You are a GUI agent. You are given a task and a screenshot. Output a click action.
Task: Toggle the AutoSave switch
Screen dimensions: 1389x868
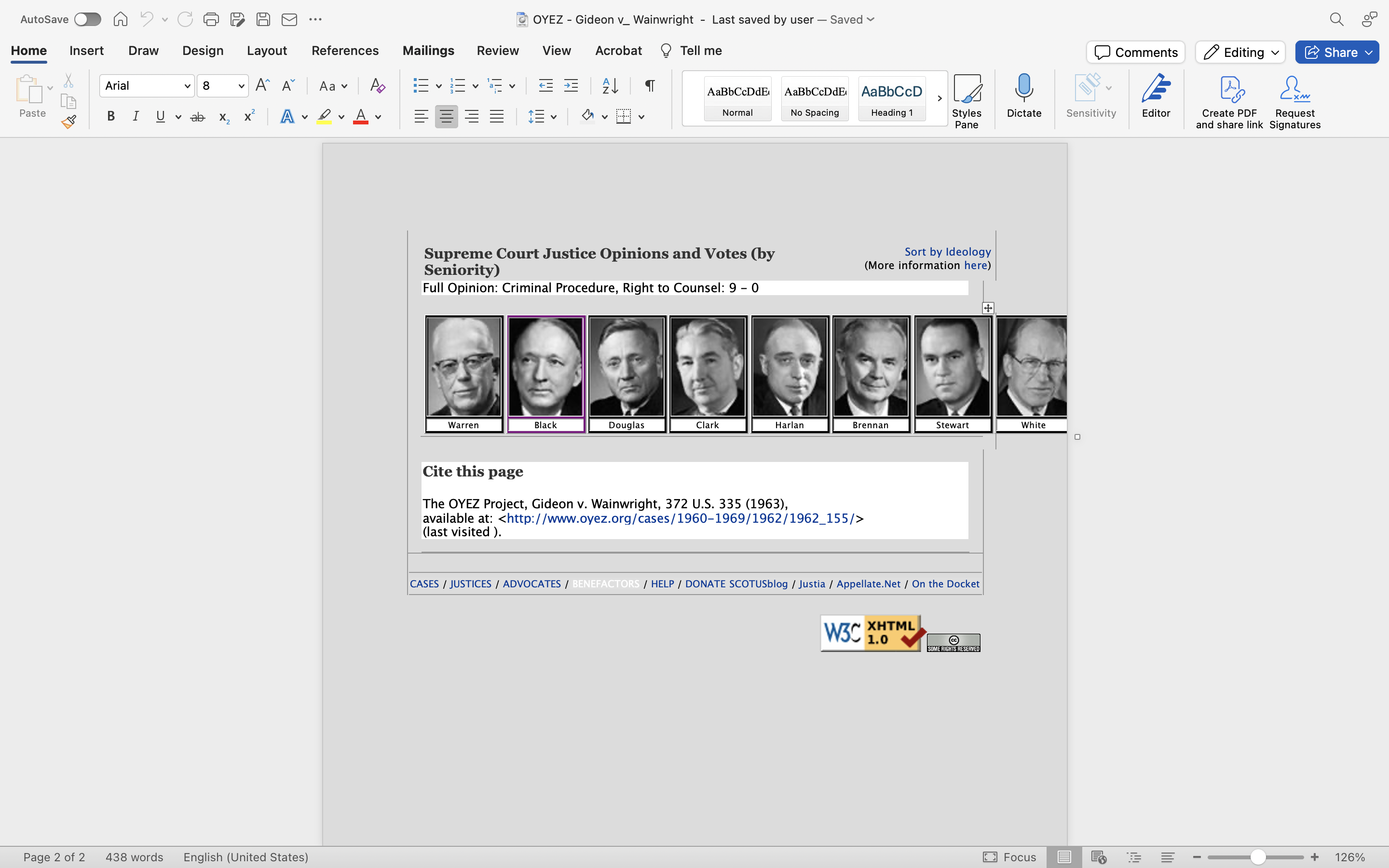87,19
